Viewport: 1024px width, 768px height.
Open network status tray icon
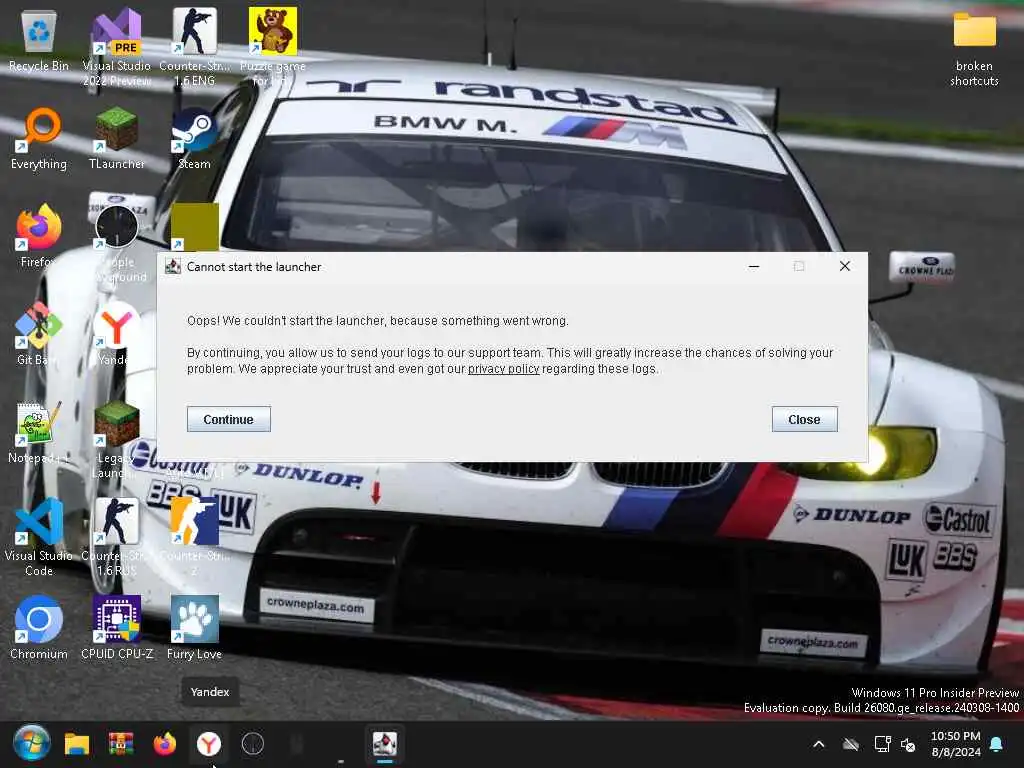click(882, 744)
